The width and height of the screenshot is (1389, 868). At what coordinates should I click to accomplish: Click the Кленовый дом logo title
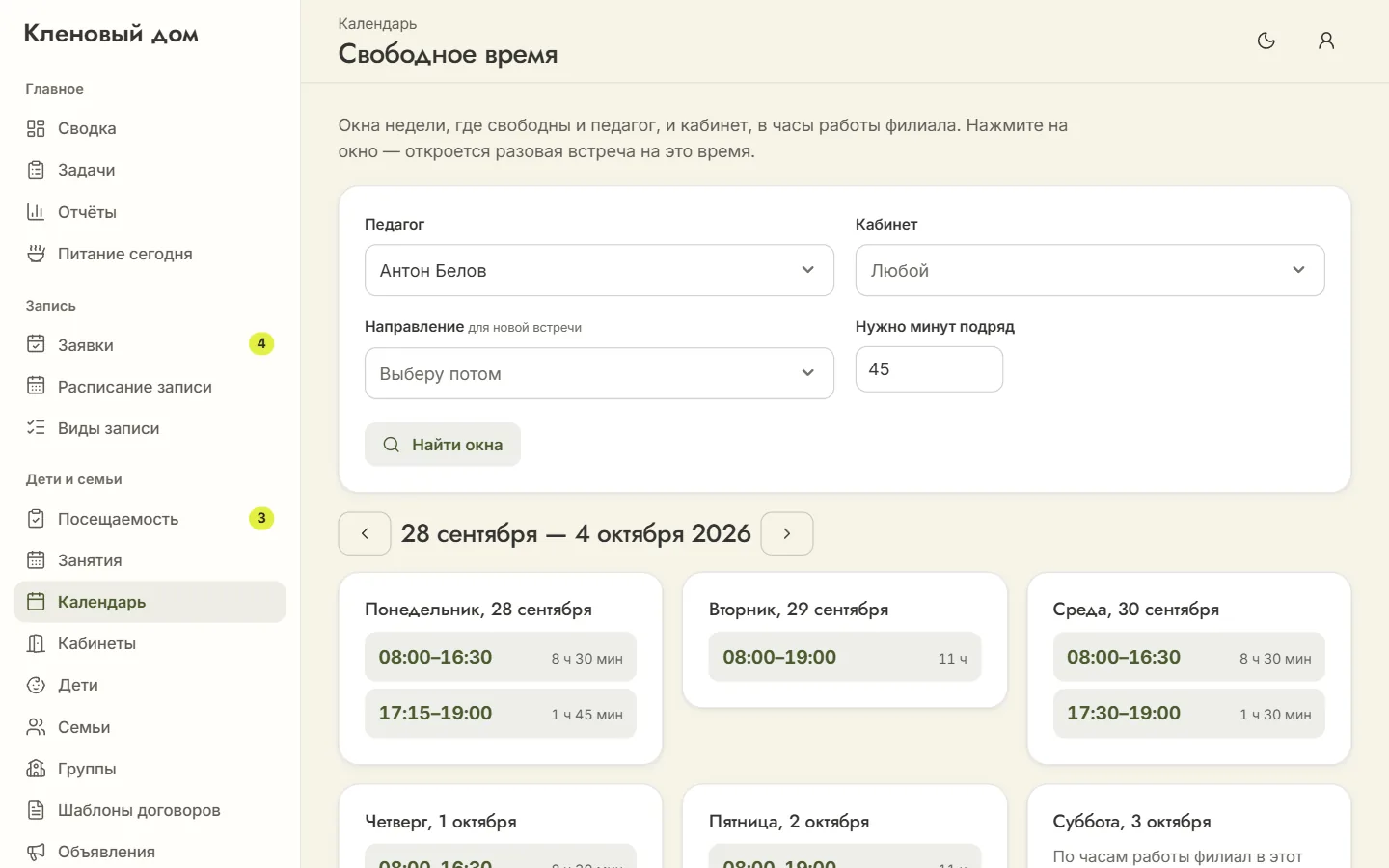coord(111,34)
